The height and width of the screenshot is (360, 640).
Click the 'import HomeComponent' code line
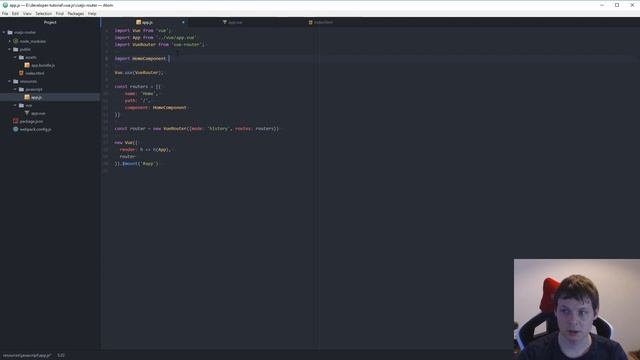[x=141, y=58]
